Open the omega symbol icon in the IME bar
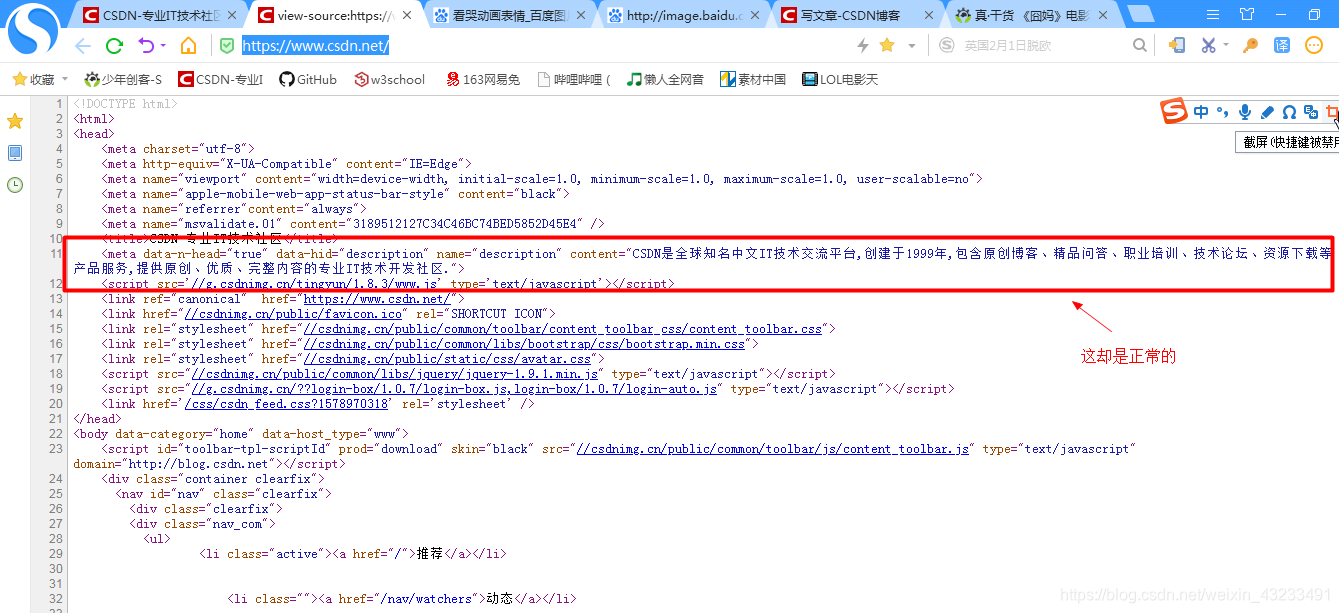This screenshot has height=613, width=1339. (1289, 113)
